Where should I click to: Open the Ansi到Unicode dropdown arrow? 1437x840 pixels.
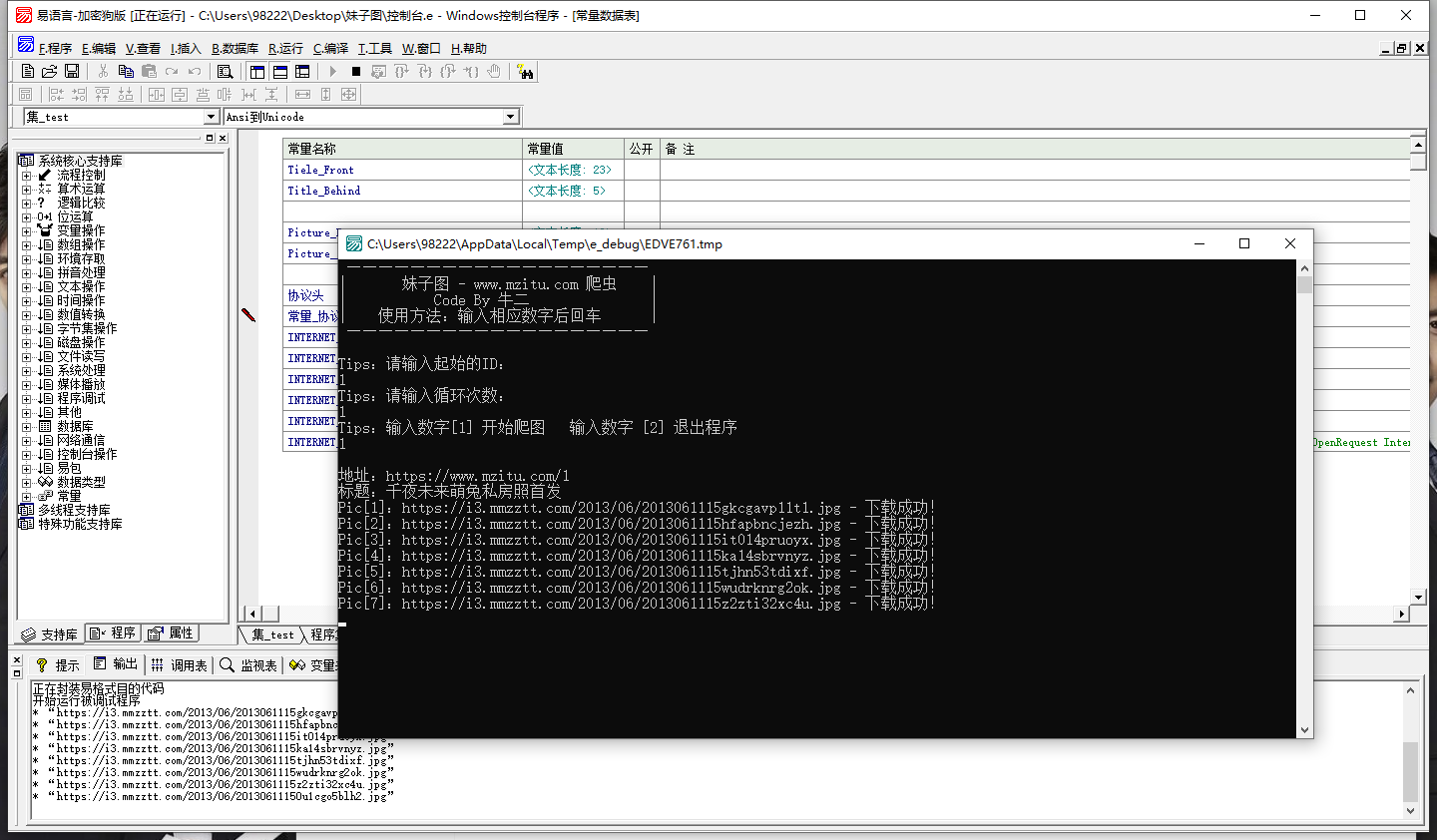(510, 117)
